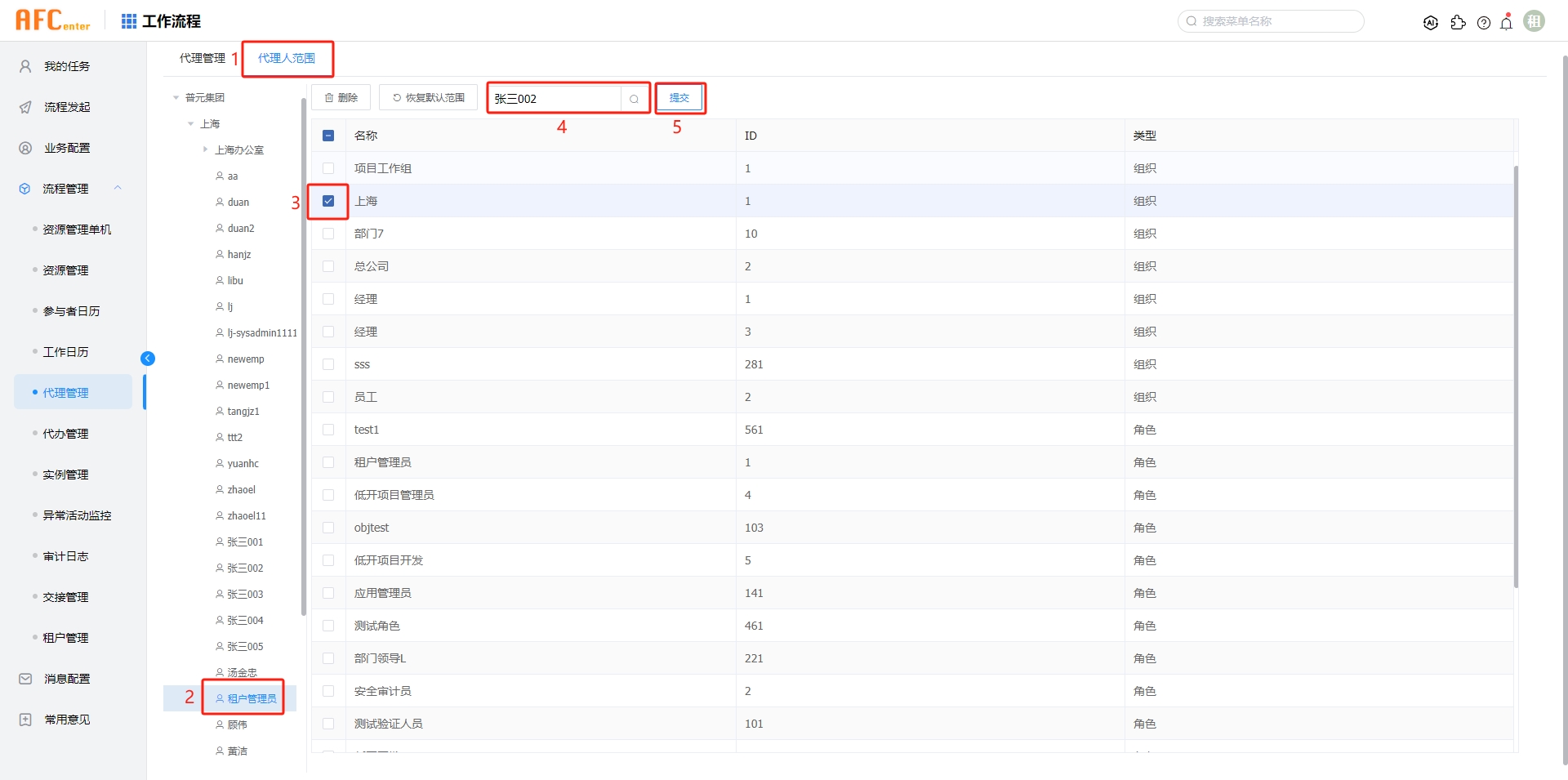Toggle the select-all checkbox in table header
The image size is (1568, 780).
(x=328, y=136)
